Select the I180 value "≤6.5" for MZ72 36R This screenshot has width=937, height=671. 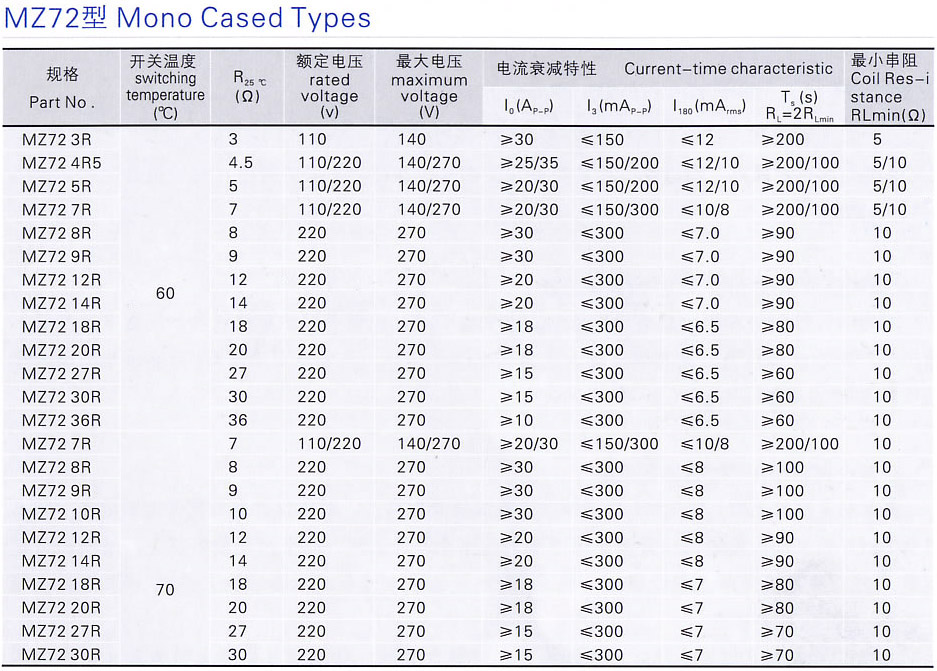point(700,421)
